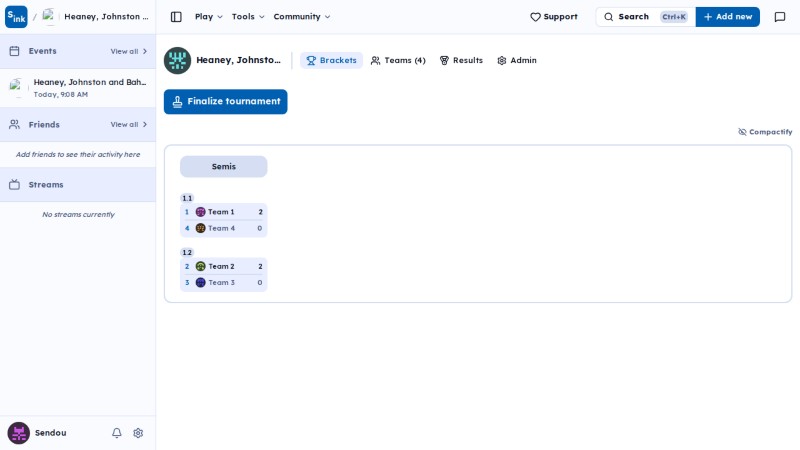800x450 pixels.
Task: Click the Friends people icon
Action: (x=14, y=124)
